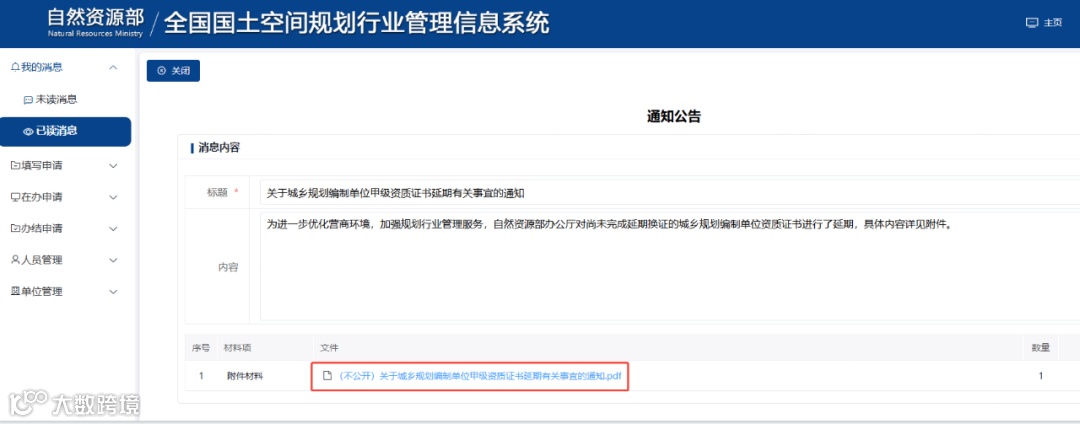Viewport: 1080px width, 424px height.
Task: Click the chevron next to 人员管理
Action: tap(114, 260)
